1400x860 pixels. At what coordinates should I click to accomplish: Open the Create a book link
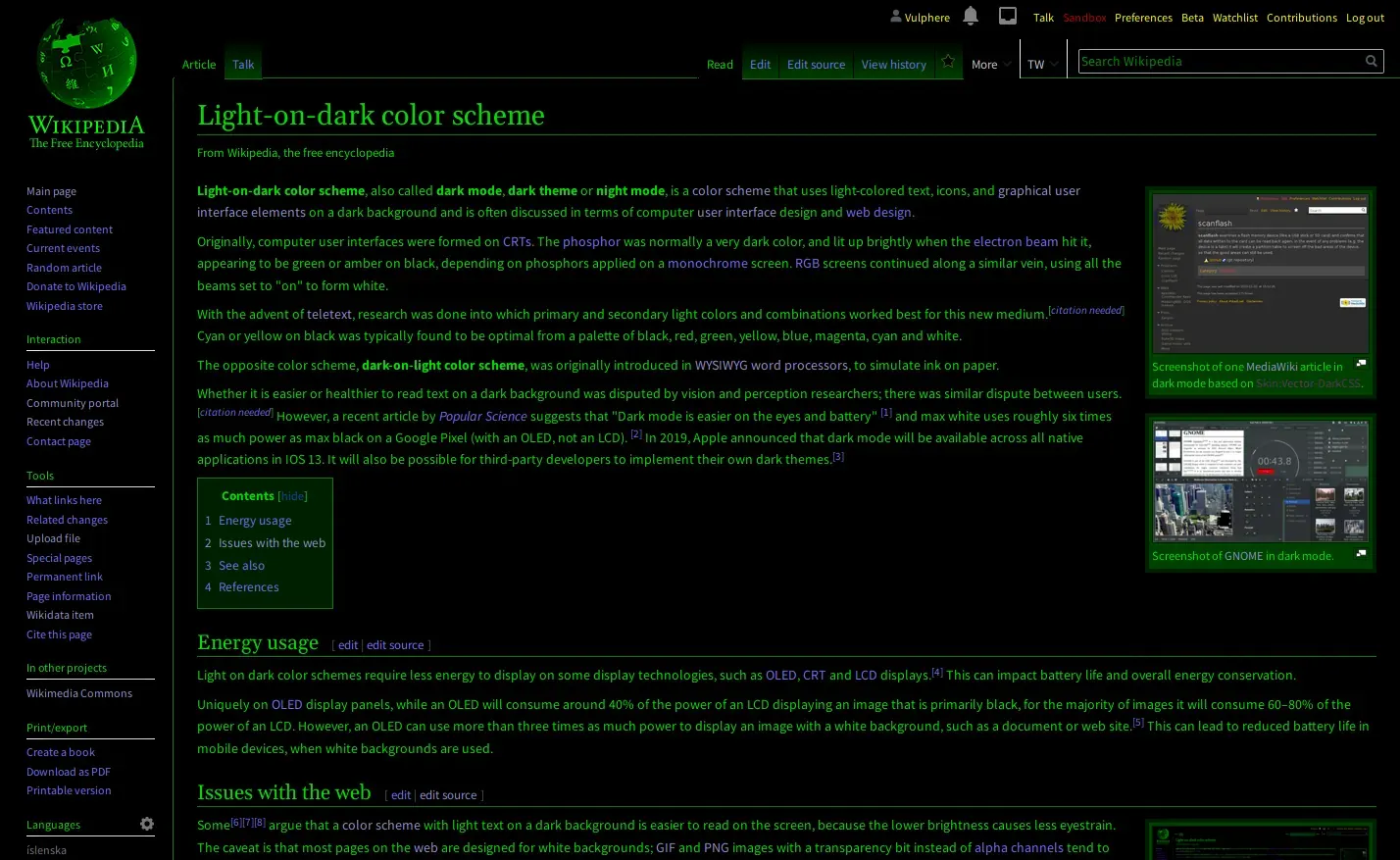point(61,752)
